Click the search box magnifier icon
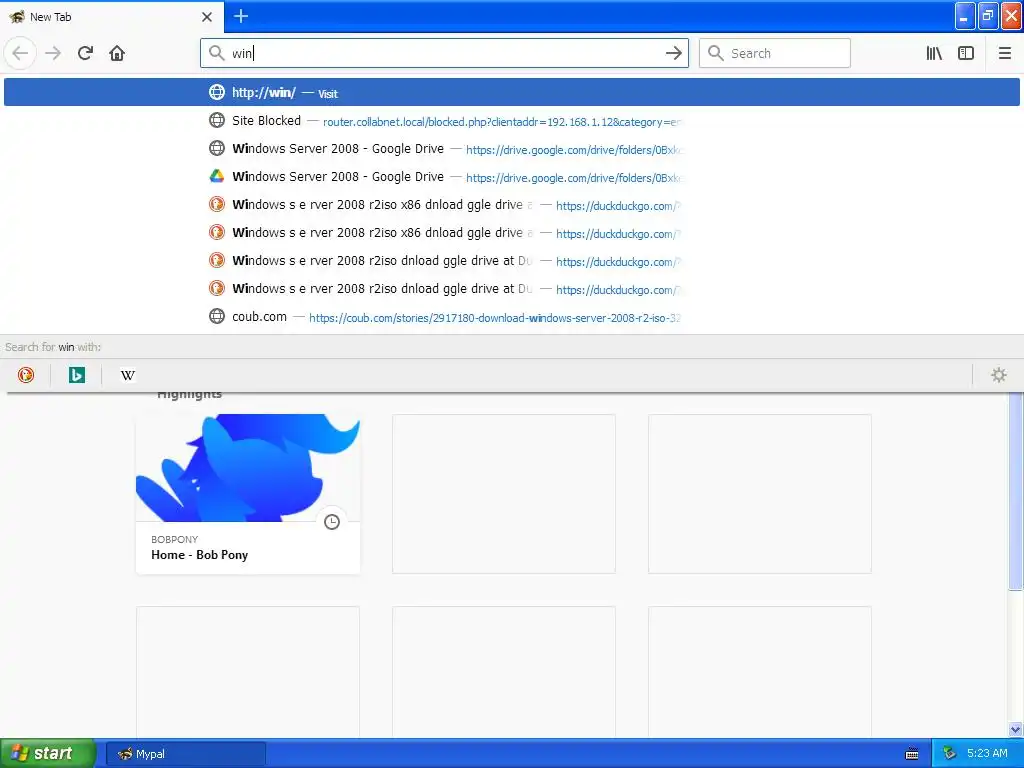Screen dimensions: 1024x768 [x=716, y=53]
